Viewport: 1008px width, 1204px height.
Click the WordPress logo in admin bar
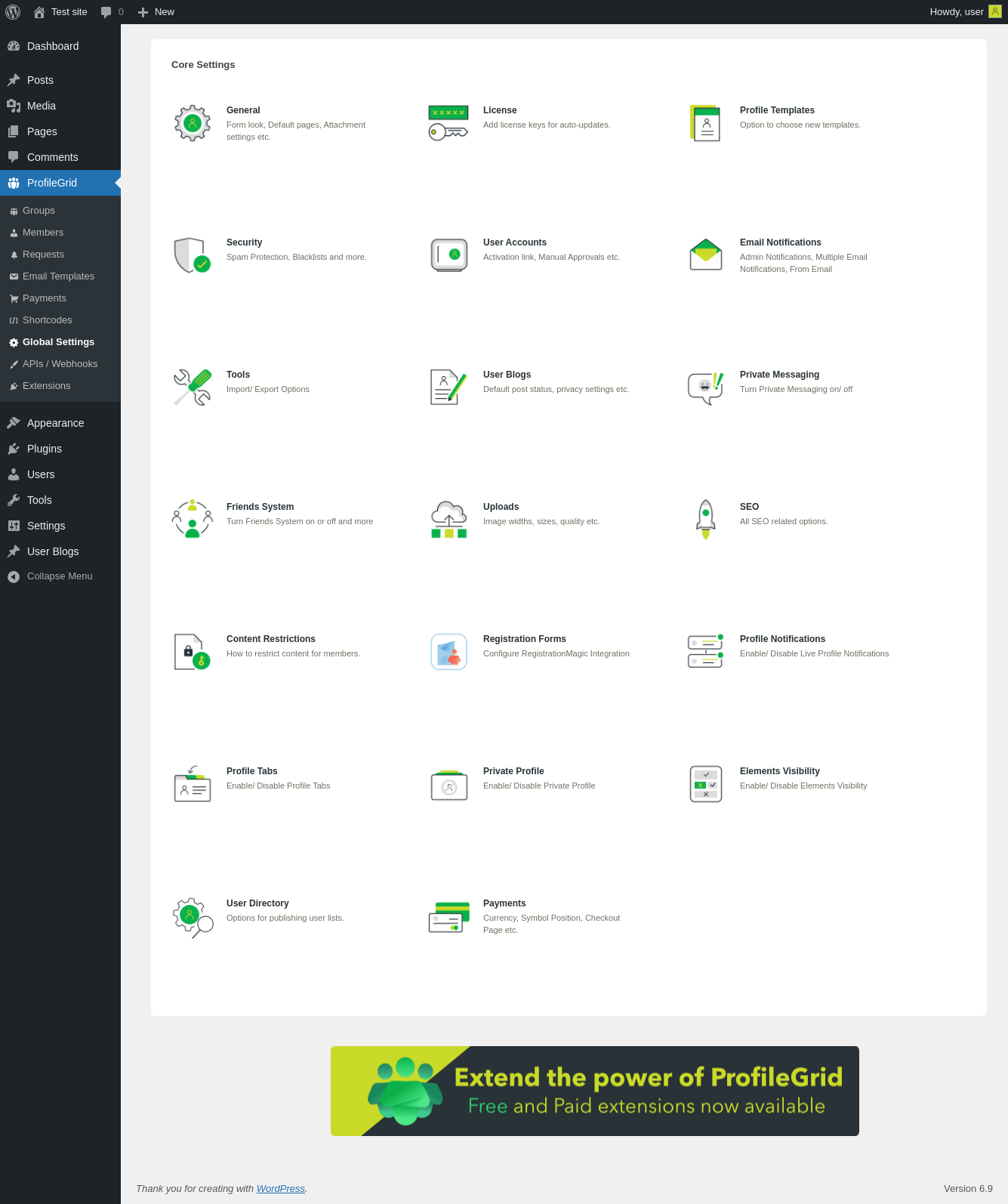[13, 12]
